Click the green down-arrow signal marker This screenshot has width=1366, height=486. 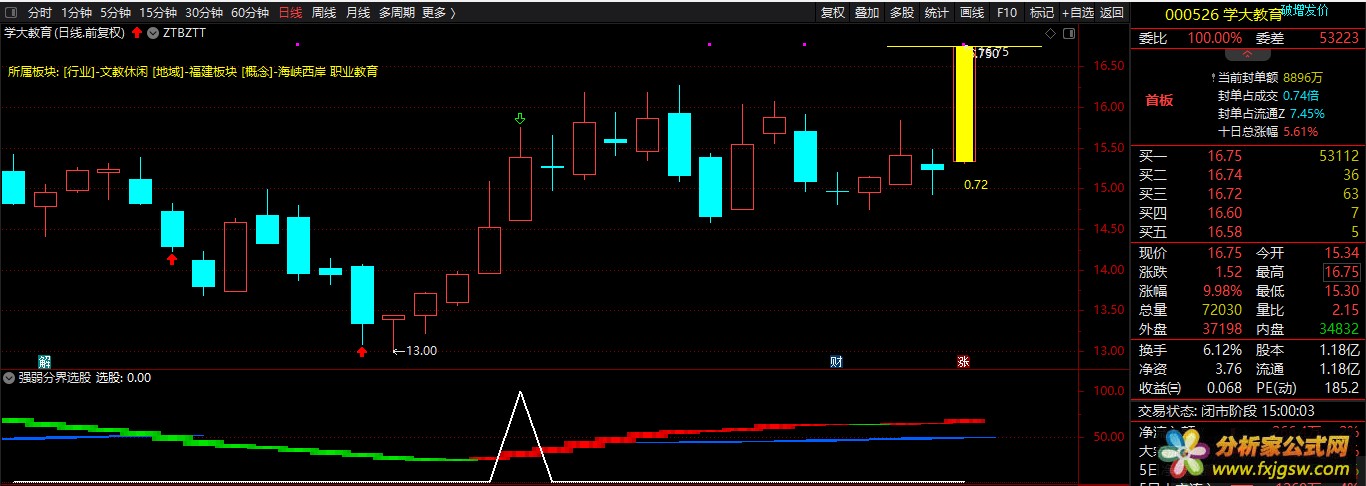pyautogui.click(x=519, y=120)
